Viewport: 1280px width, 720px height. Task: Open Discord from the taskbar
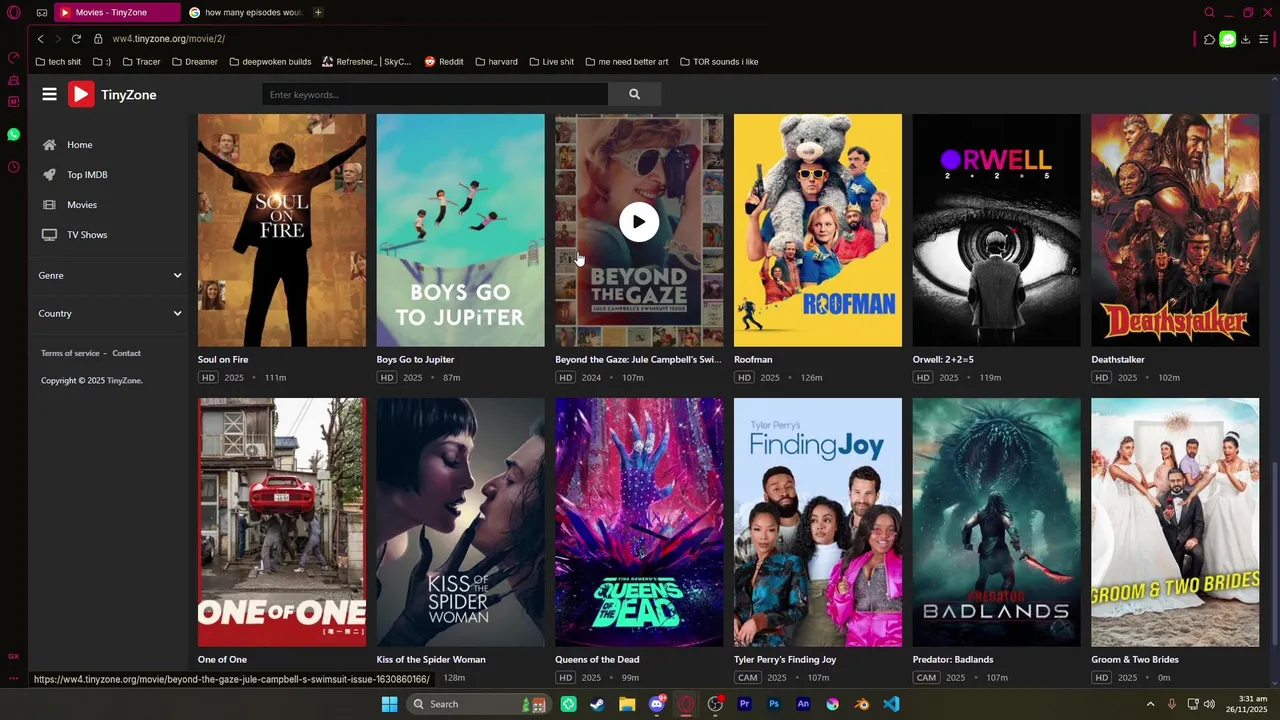coord(656,704)
